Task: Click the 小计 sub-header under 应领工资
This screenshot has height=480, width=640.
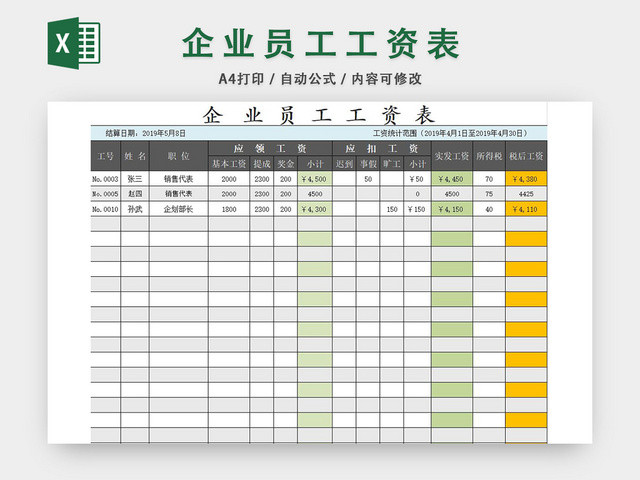Action: pyautogui.click(x=315, y=164)
